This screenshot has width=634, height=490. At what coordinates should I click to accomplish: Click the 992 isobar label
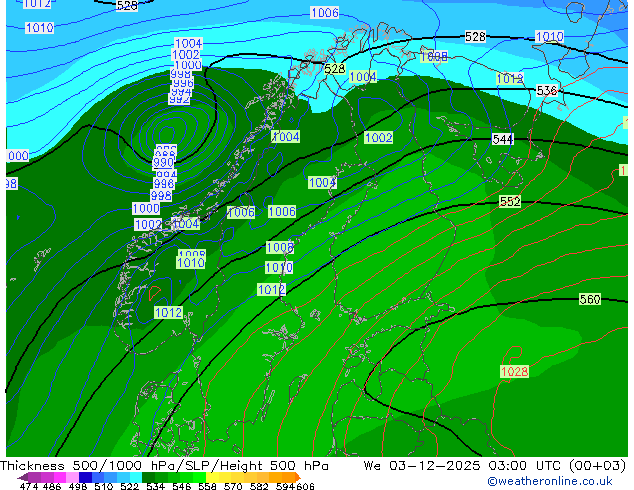[x=179, y=99]
